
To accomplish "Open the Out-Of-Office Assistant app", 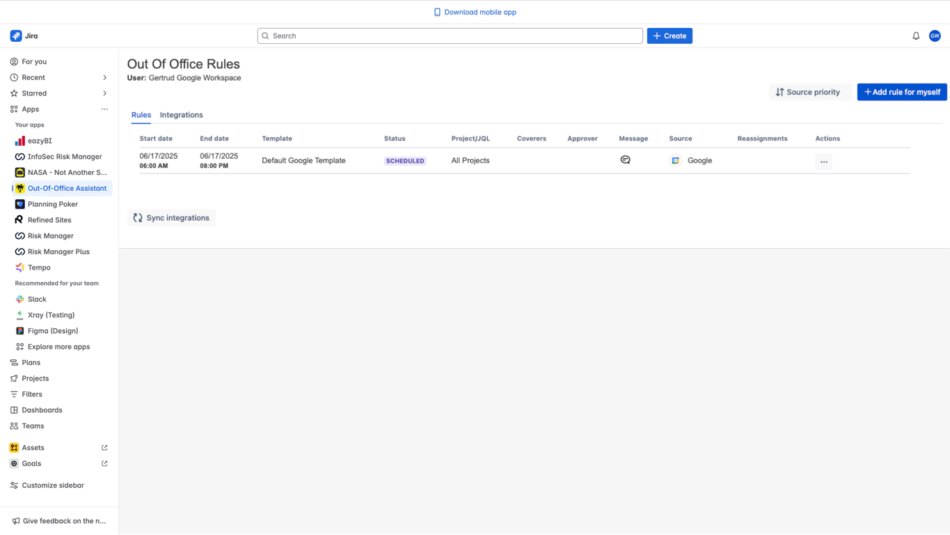I will (67, 188).
